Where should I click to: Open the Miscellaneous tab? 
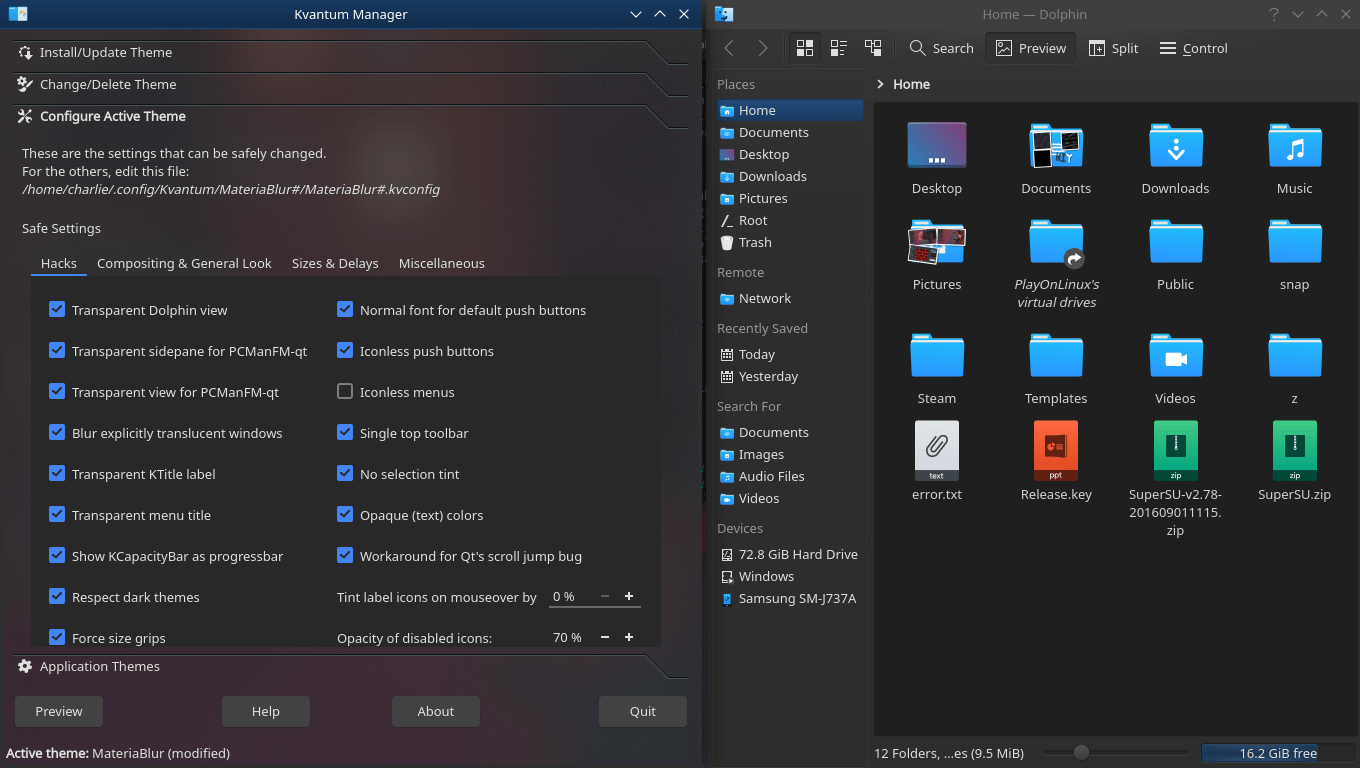pyautogui.click(x=442, y=263)
